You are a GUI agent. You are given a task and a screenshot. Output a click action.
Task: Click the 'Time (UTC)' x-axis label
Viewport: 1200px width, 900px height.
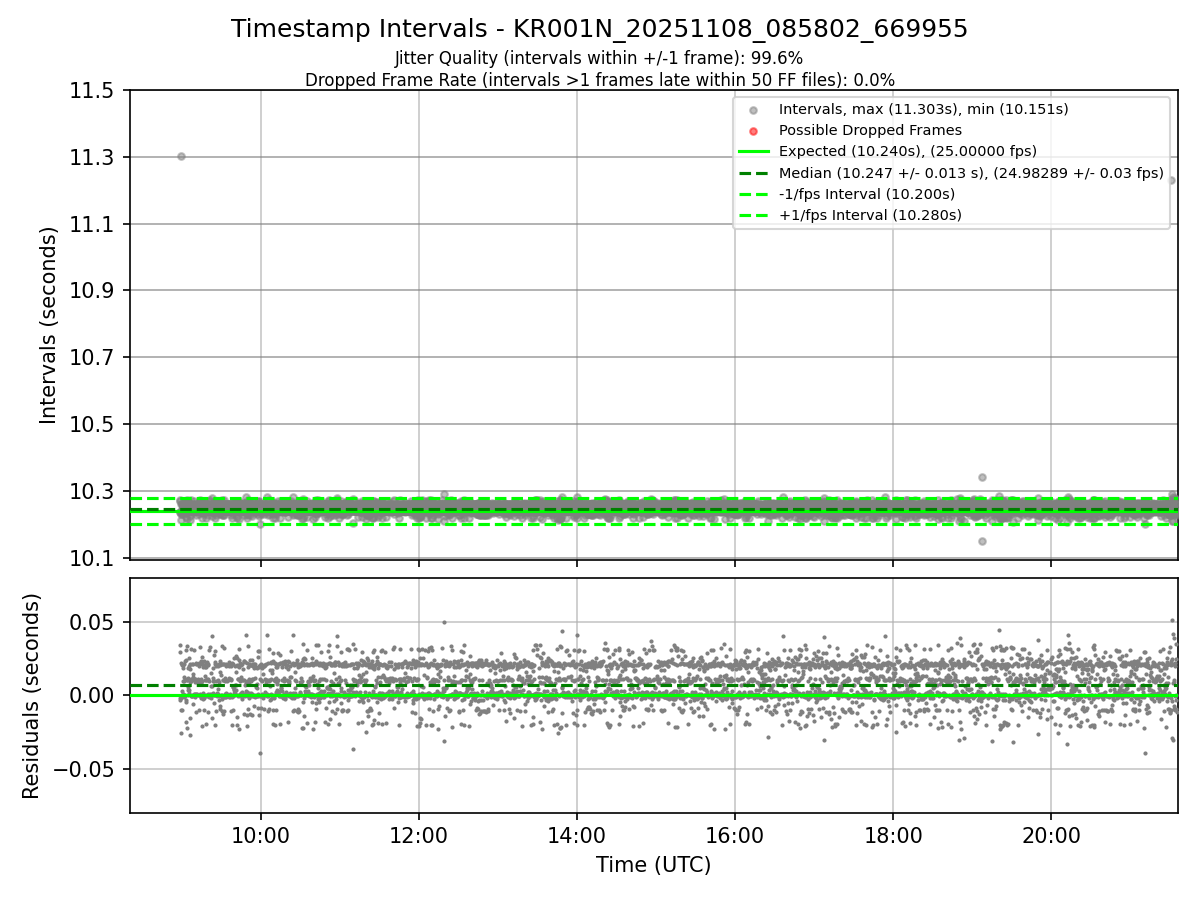653,865
